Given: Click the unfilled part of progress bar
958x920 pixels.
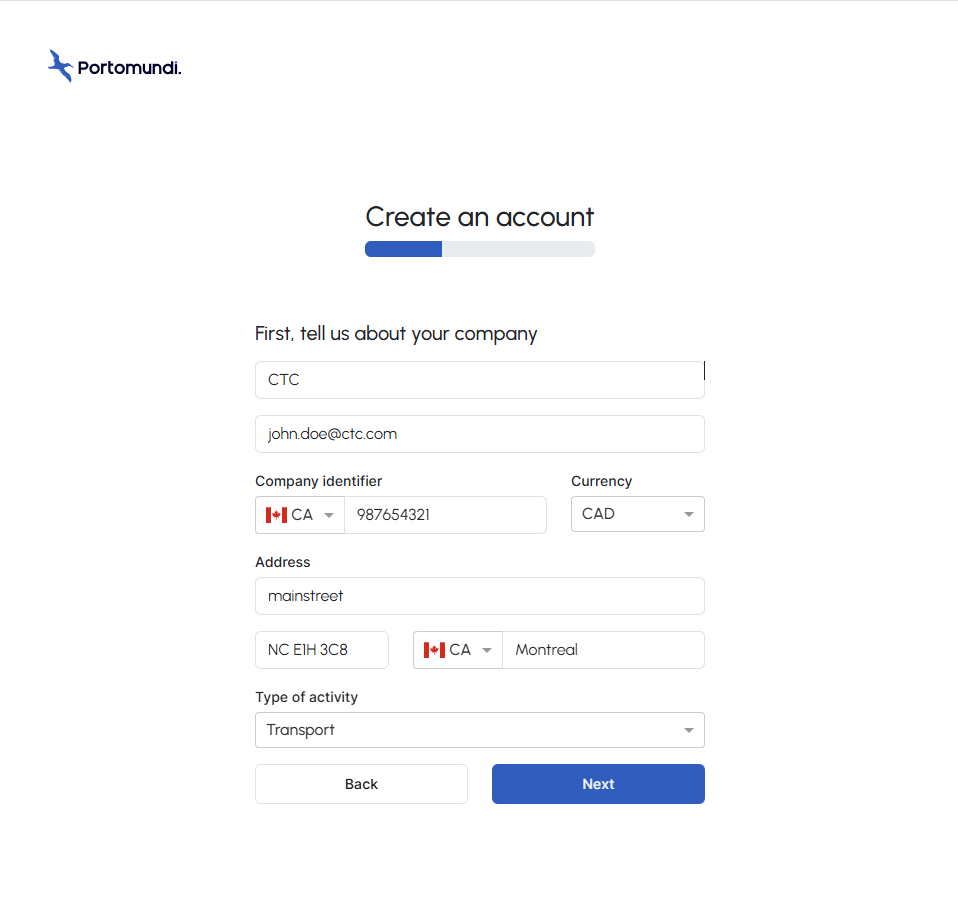Looking at the screenshot, I should pos(518,249).
